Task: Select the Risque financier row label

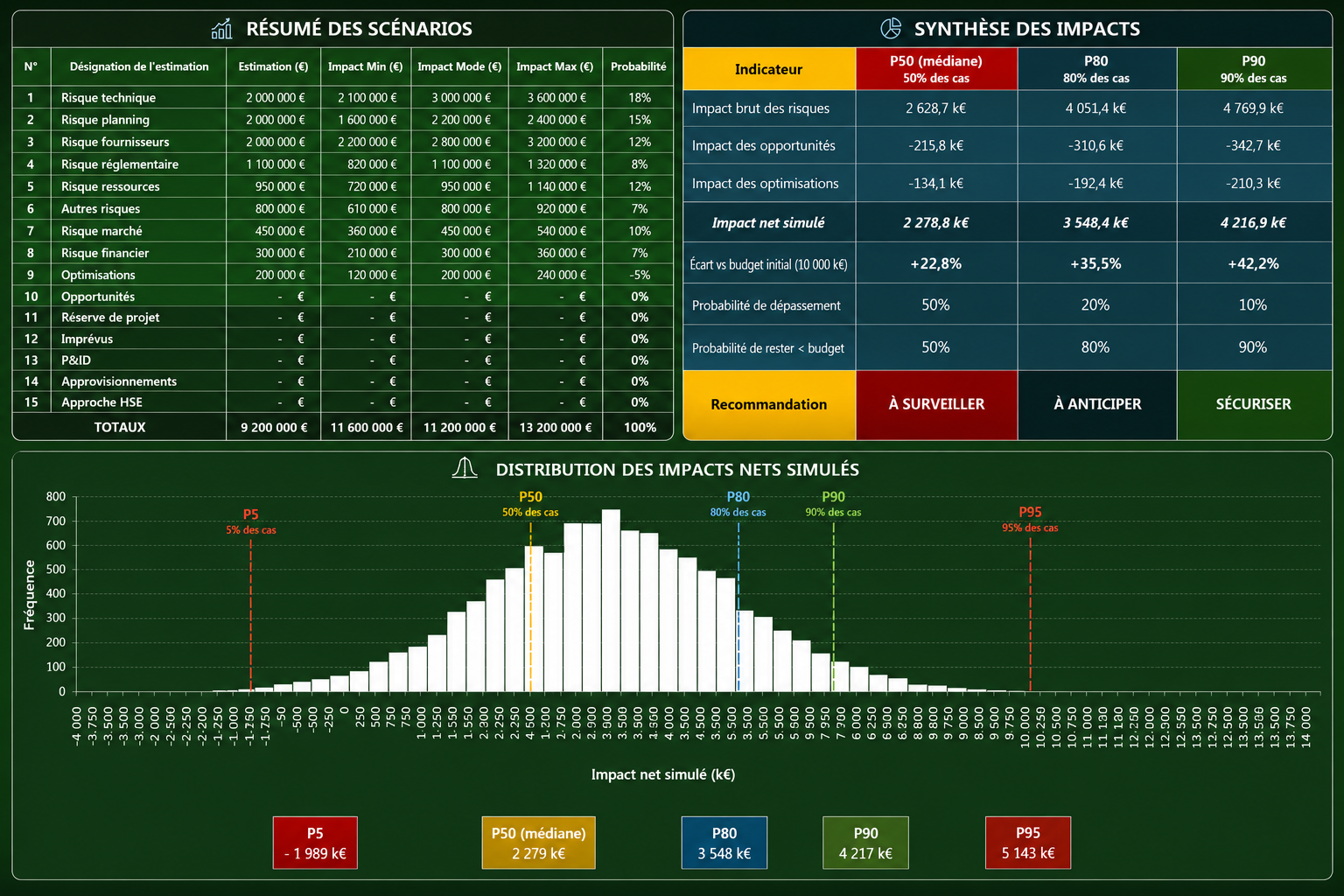Action: pyautogui.click(x=105, y=253)
